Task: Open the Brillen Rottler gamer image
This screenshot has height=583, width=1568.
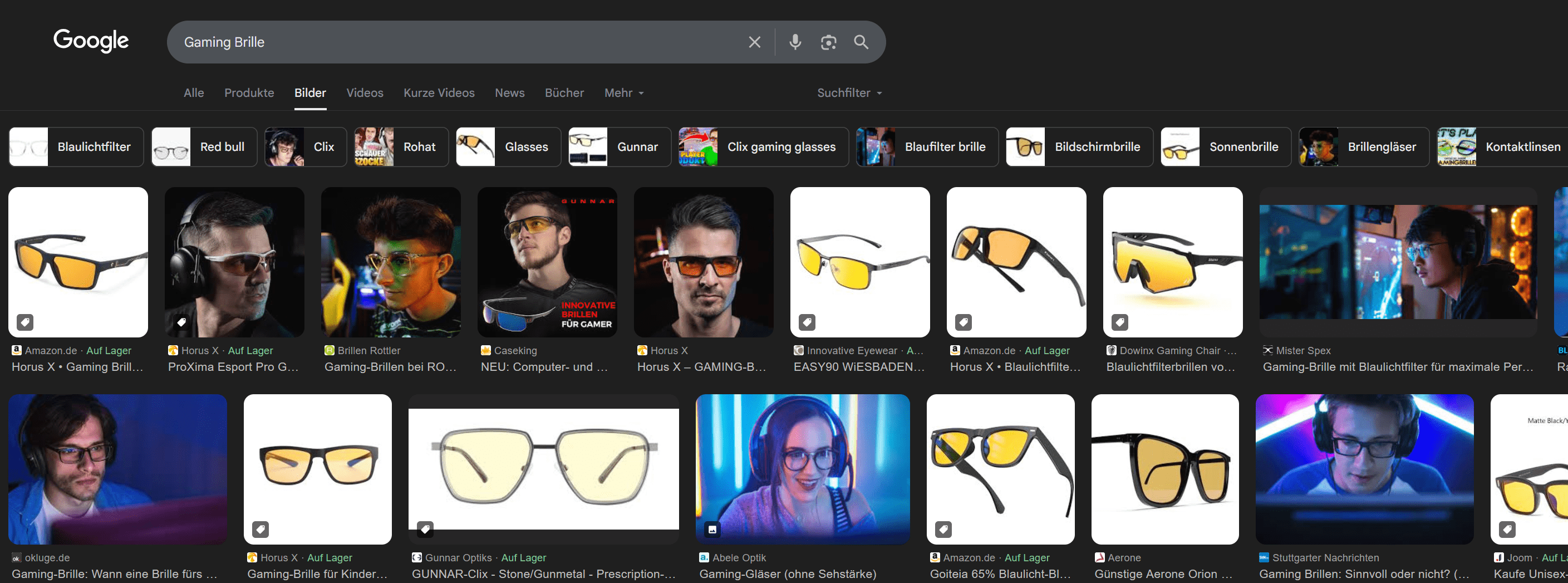Action: (x=391, y=262)
